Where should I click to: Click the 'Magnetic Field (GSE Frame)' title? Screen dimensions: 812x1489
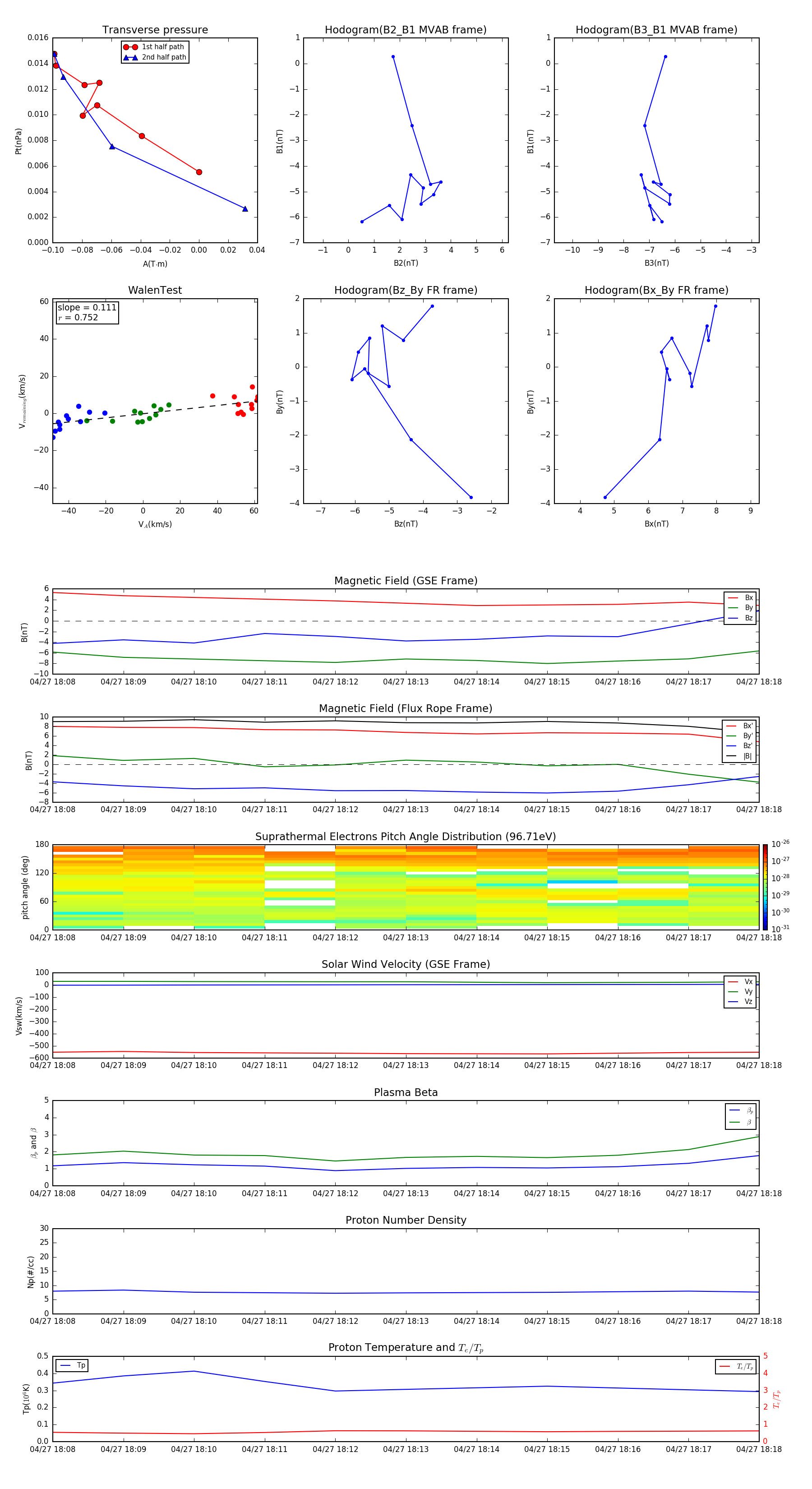(406, 581)
